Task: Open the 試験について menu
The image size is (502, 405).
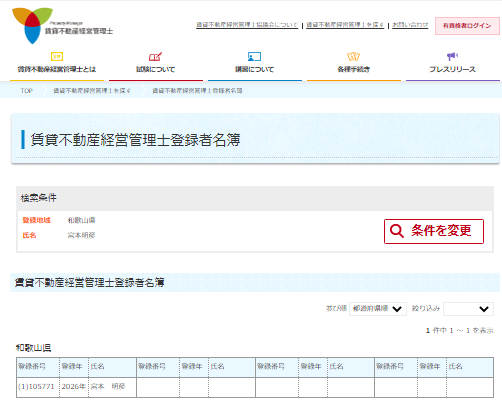Action: click(156, 69)
